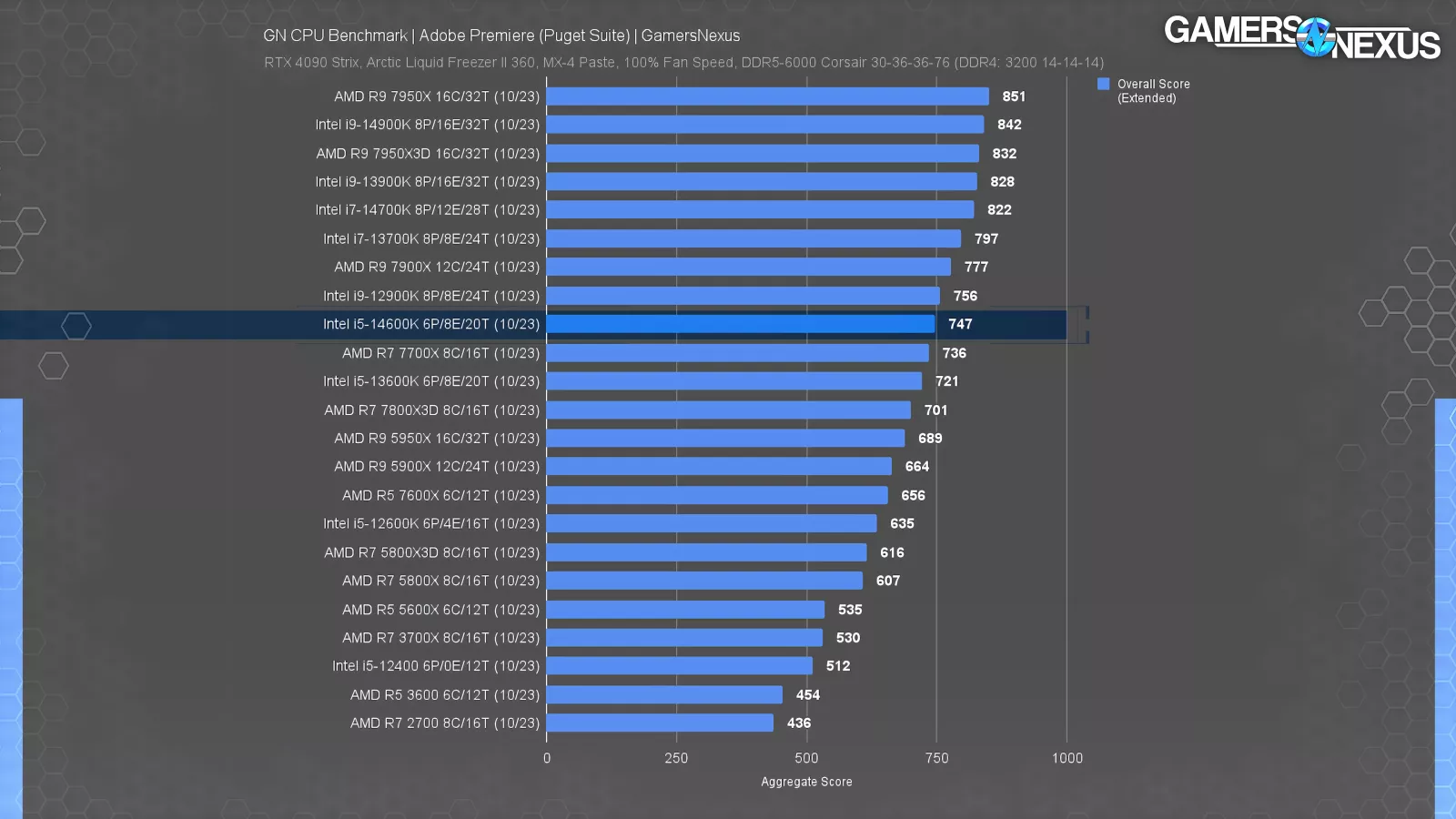
Task: Click the Aggregate Score axis title
Action: pos(806,782)
